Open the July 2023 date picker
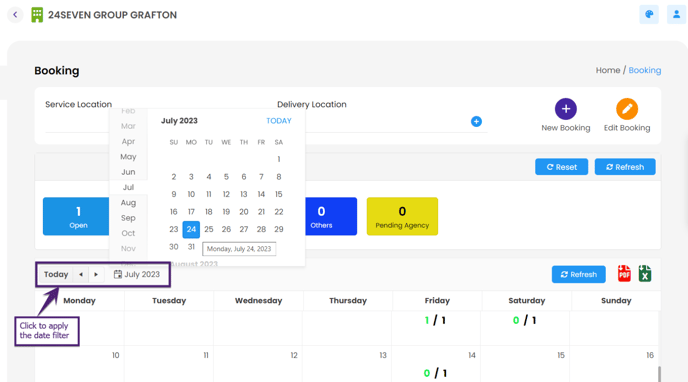The image size is (688, 382). click(x=137, y=275)
